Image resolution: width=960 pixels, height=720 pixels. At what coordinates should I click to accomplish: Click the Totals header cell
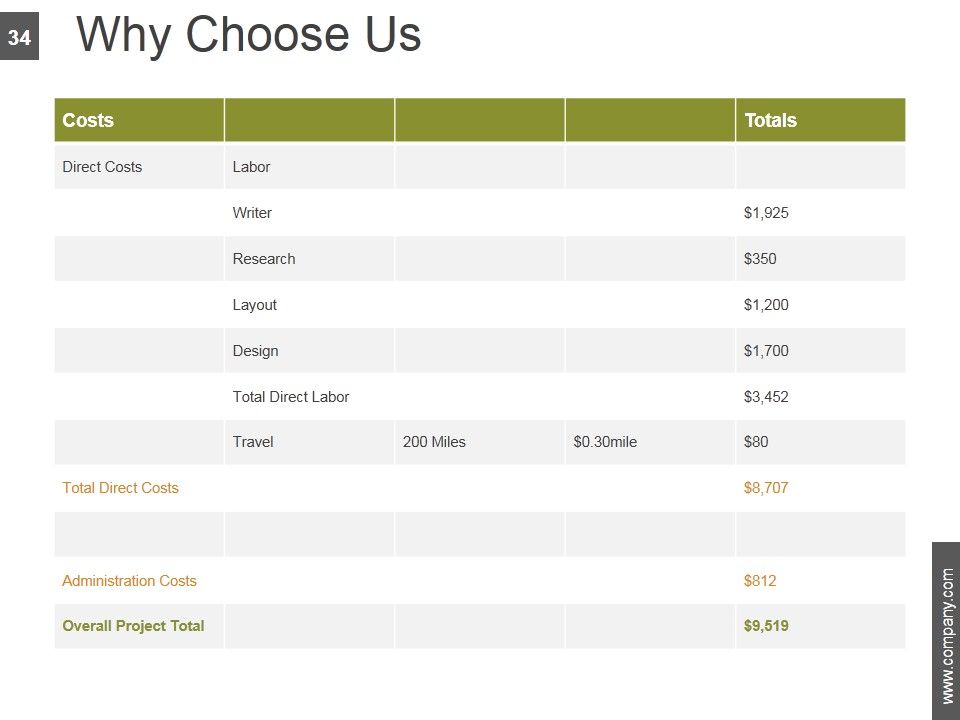point(820,120)
